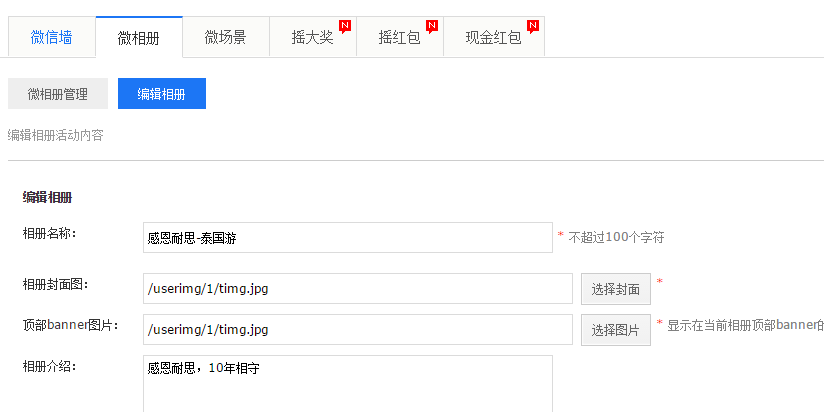Click the 顶部banner图片 path input

pyautogui.click(x=357, y=329)
